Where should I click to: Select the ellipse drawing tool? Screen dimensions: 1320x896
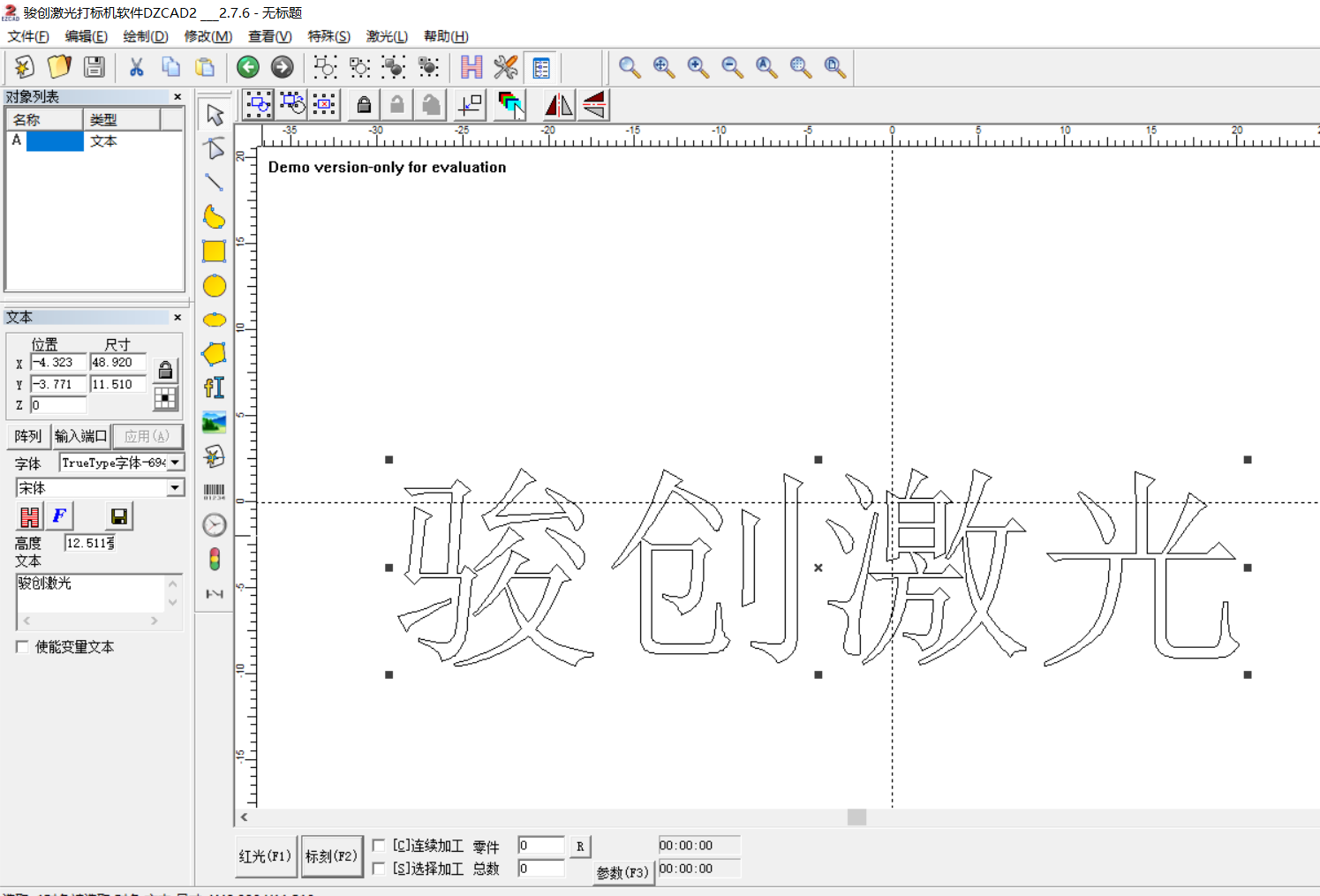215,320
